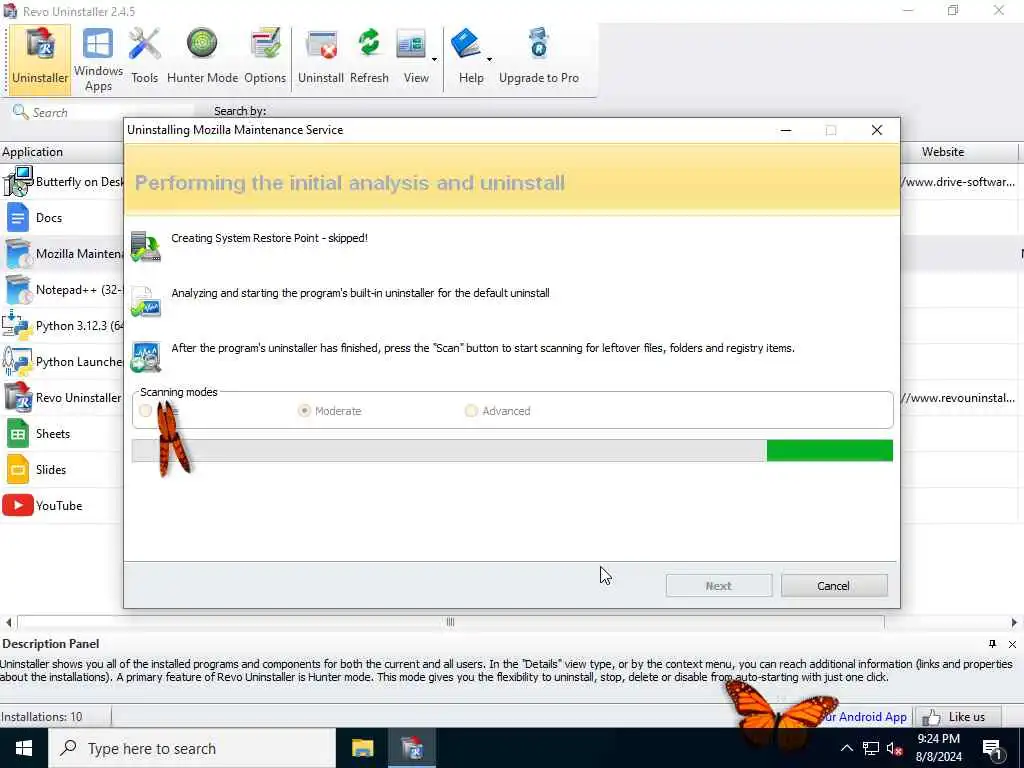Click the horizontal scrollbar thumb
Screen dimensions: 1024x768
(451, 622)
